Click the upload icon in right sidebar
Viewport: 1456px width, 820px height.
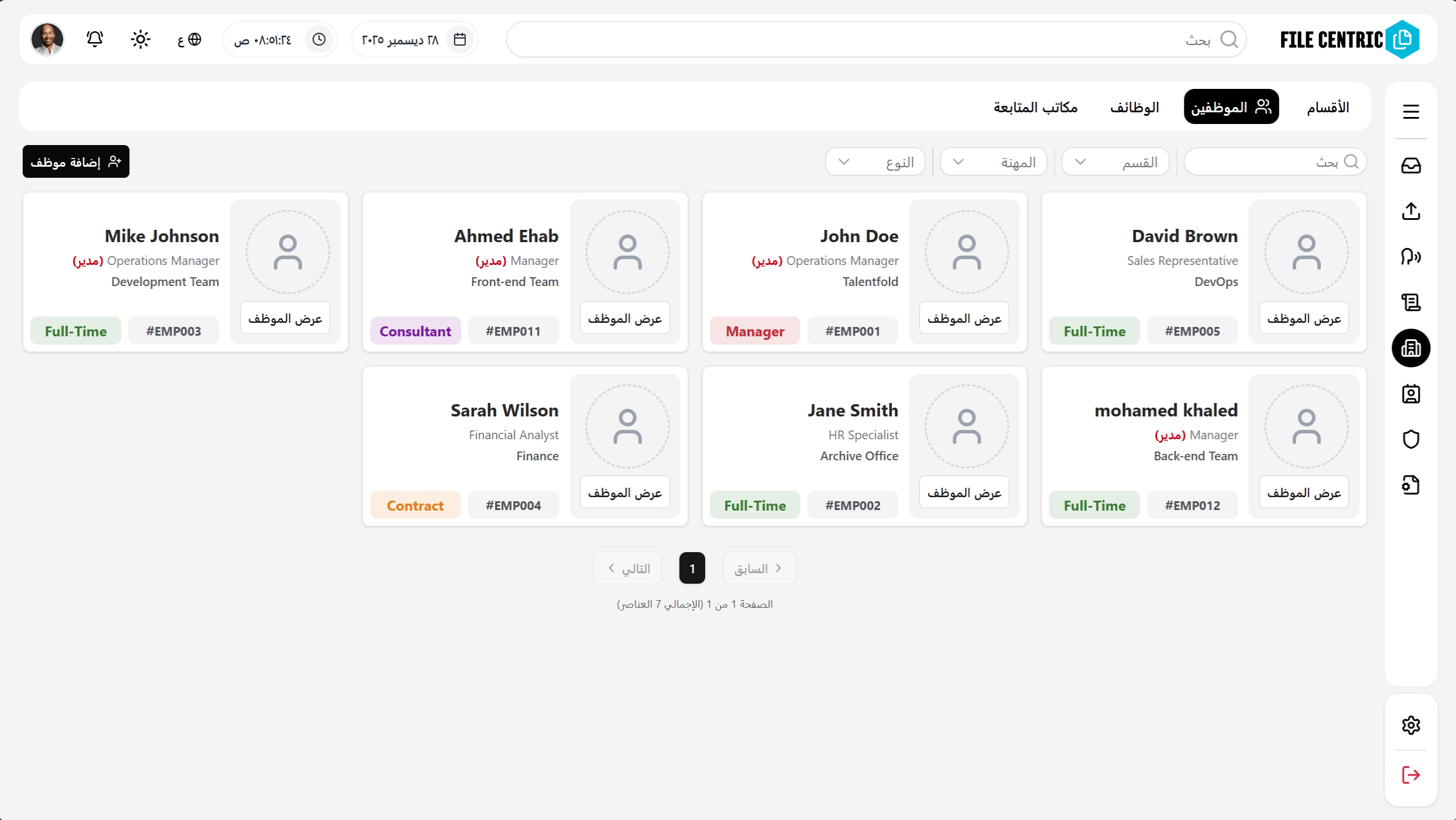1410,211
